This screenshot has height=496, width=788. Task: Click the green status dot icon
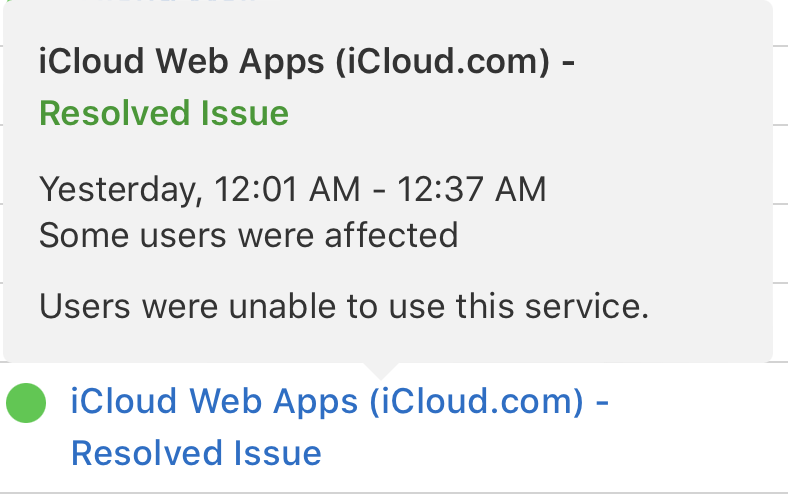[26, 403]
